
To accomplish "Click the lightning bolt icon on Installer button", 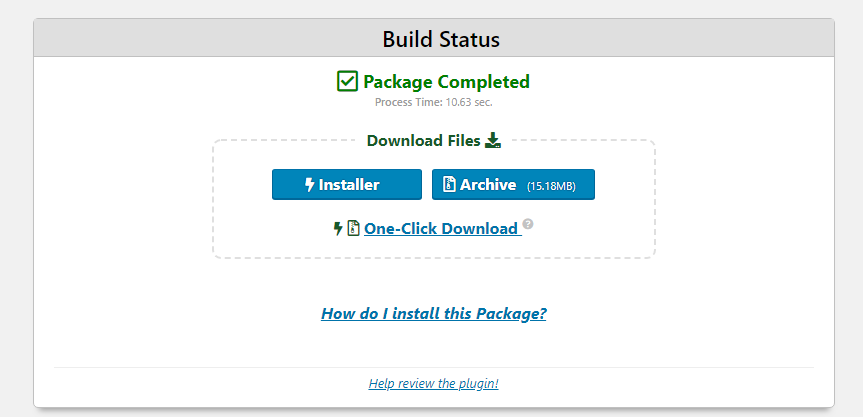I will coord(310,184).
